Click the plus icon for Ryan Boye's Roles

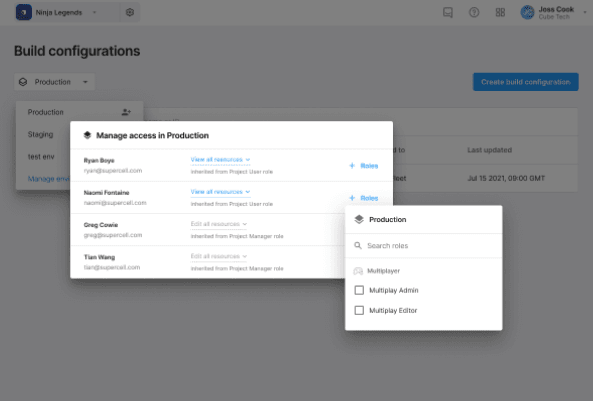pyautogui.click(x=352, y=166)
